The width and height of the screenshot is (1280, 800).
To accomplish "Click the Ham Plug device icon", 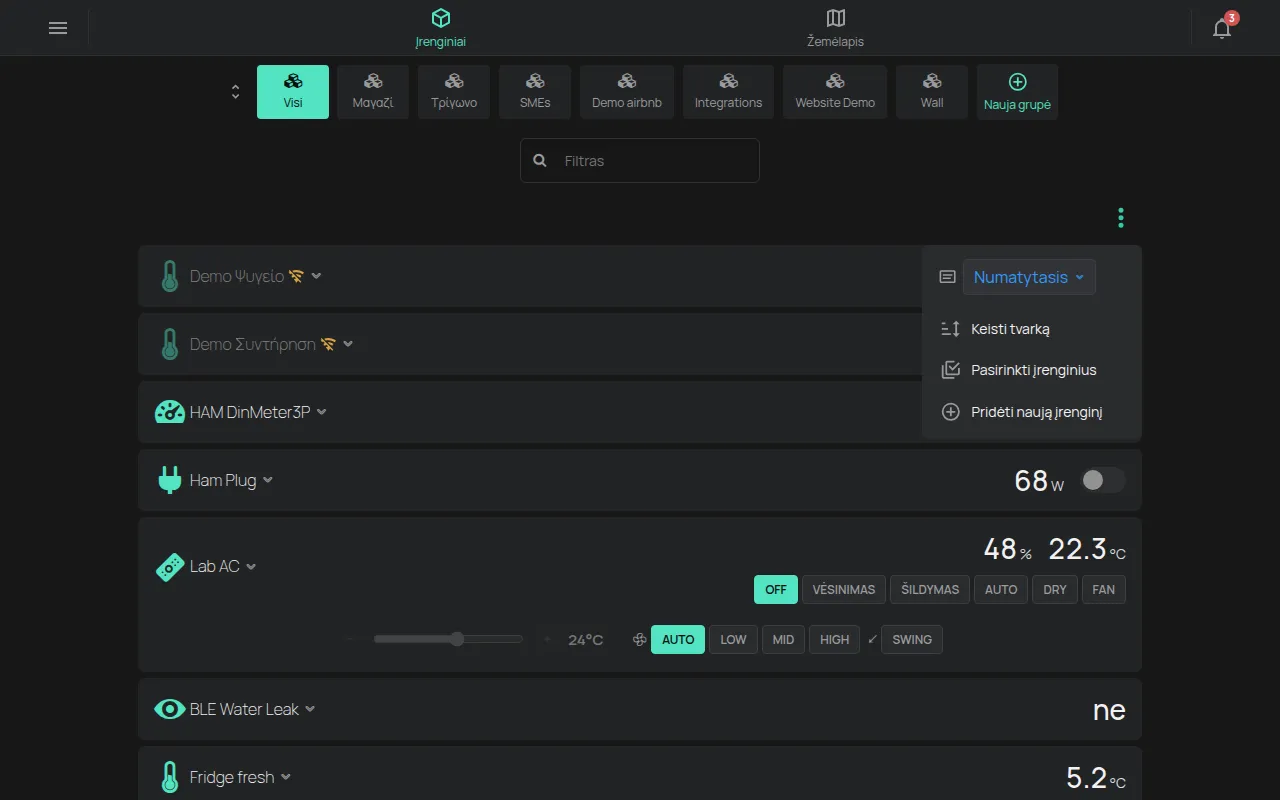I will coord(169,480).
